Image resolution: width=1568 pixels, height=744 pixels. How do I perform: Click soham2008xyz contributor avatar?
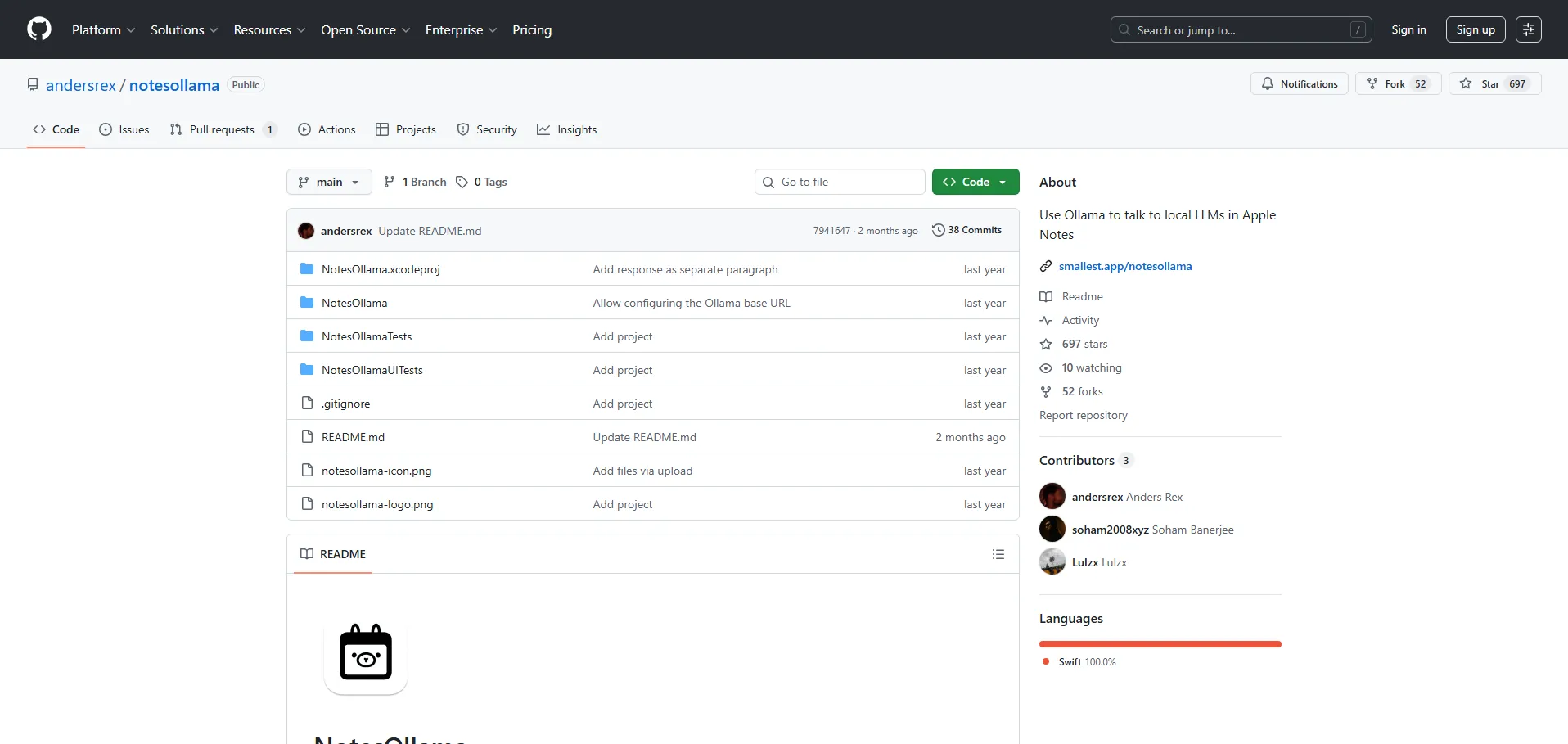click(x=1052, y=530)
